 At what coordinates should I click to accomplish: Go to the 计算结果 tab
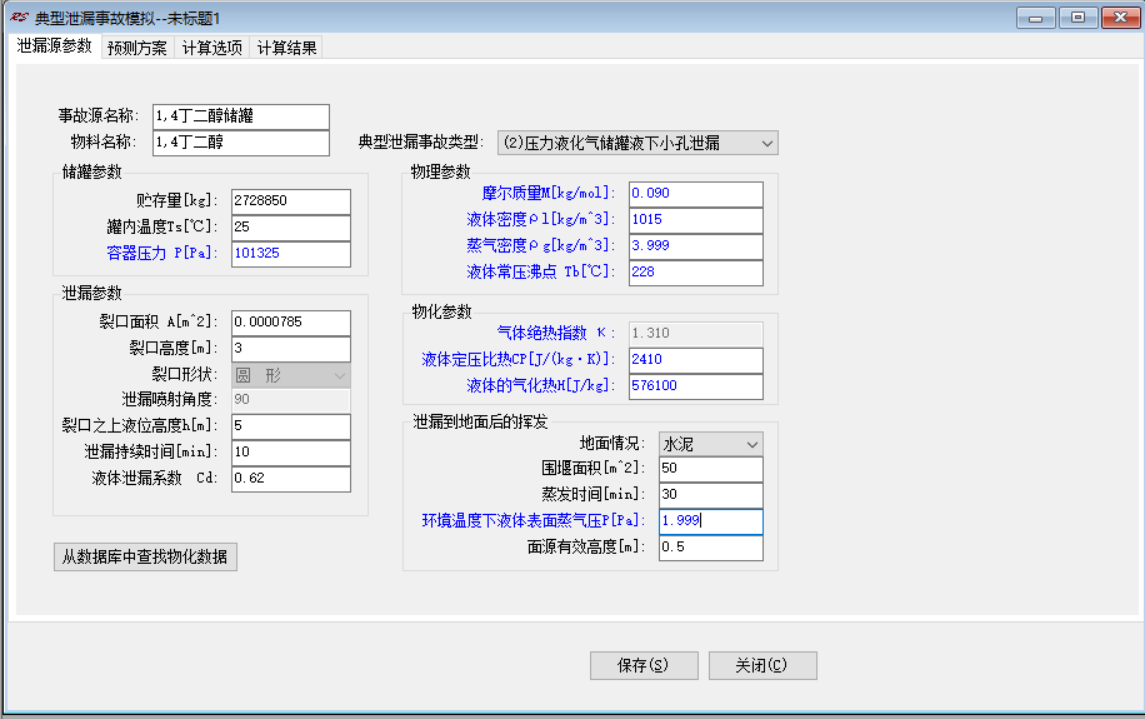287,48
